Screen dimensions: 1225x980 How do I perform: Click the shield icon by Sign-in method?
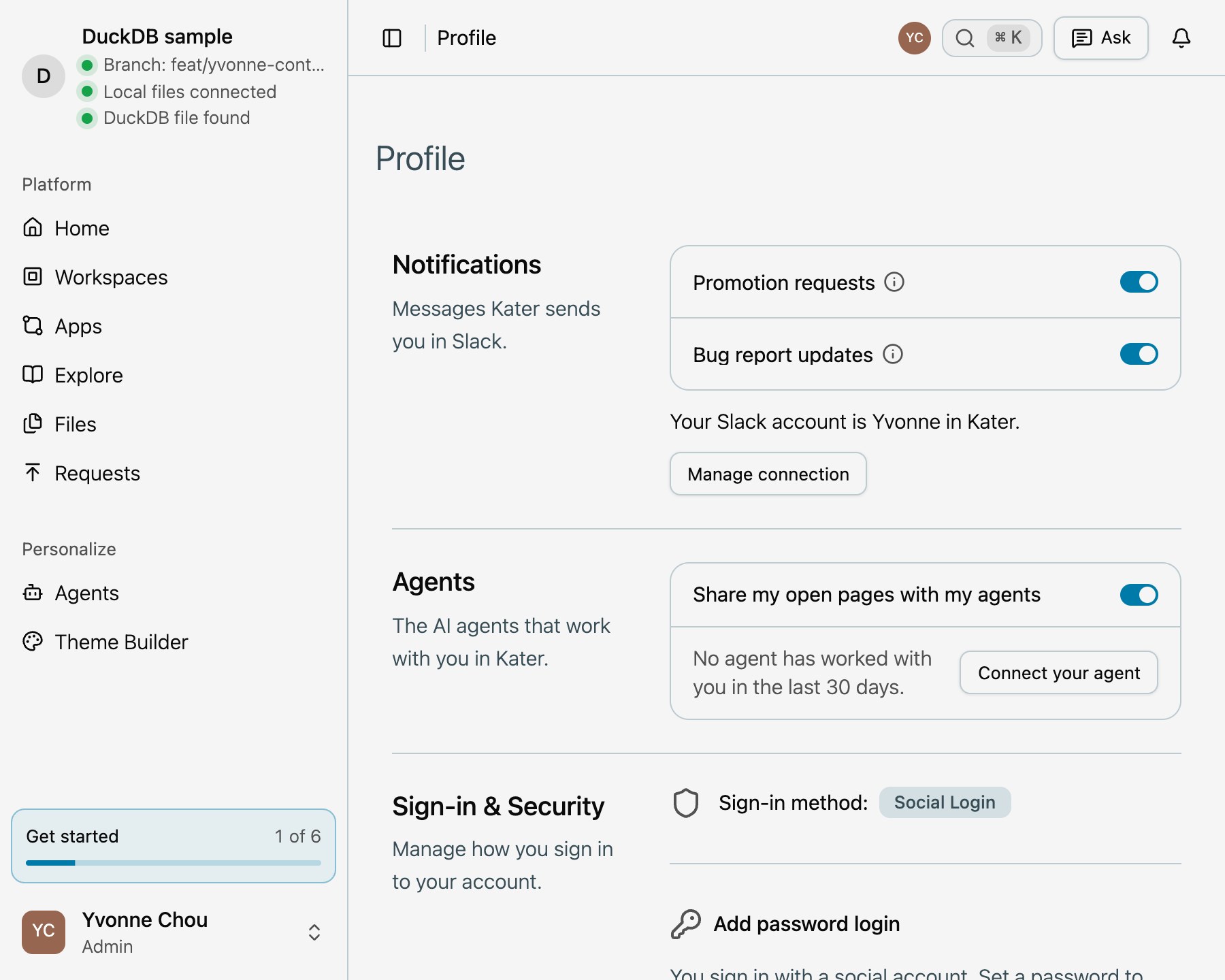coord(686,803)
